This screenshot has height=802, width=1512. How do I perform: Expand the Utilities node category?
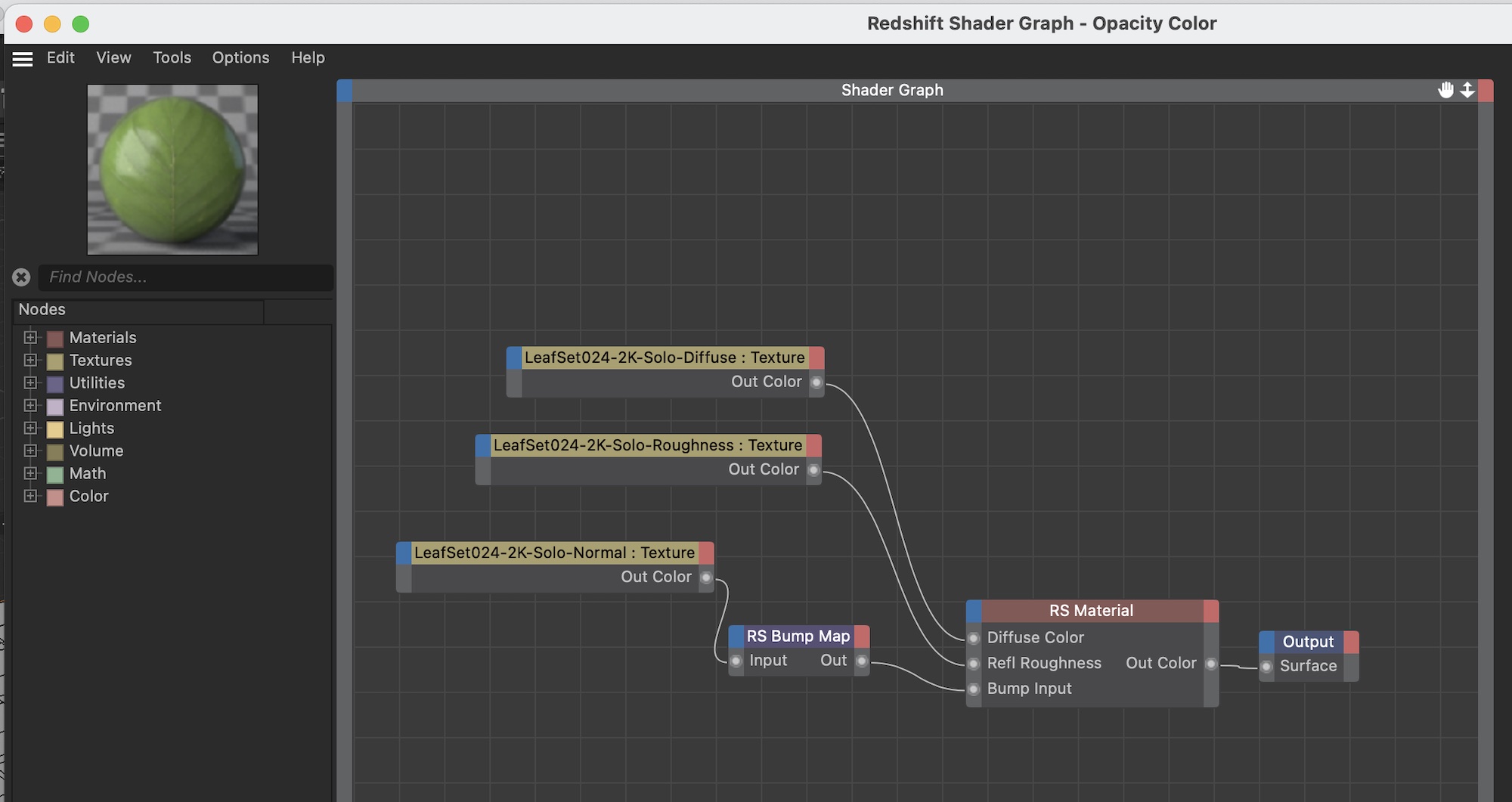(30, 382)
